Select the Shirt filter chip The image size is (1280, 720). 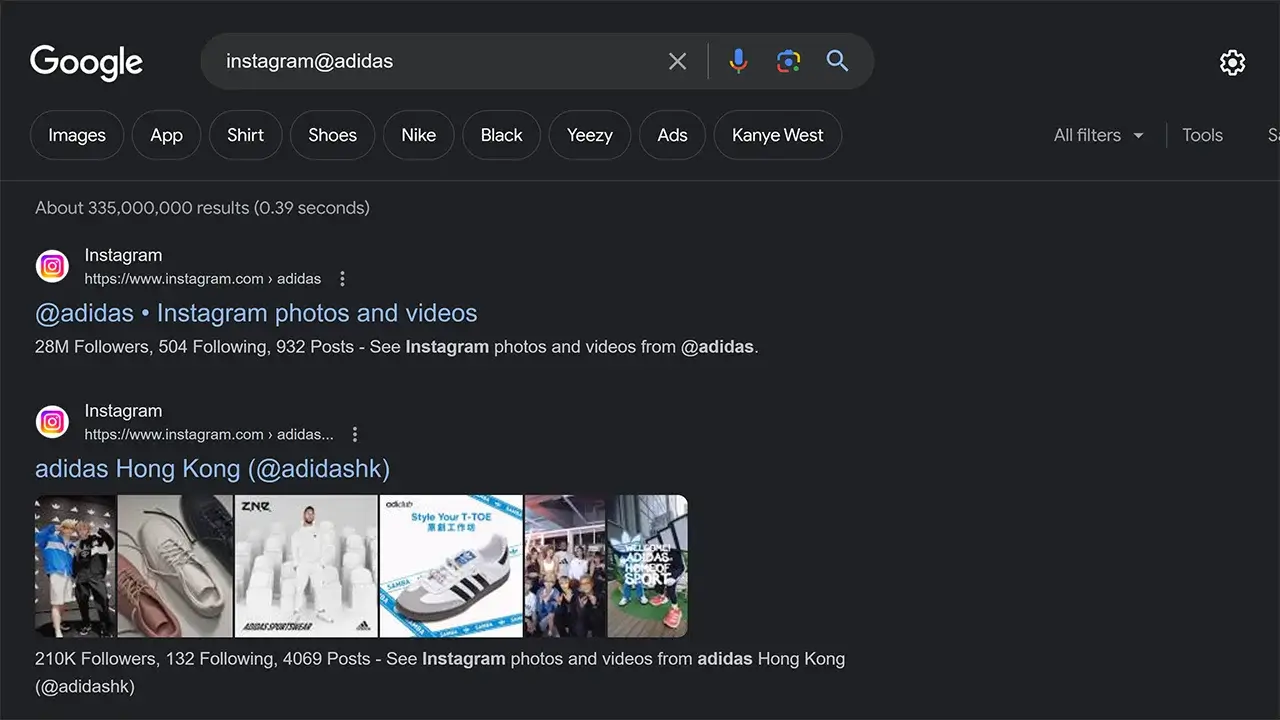[x=245, y=135]
